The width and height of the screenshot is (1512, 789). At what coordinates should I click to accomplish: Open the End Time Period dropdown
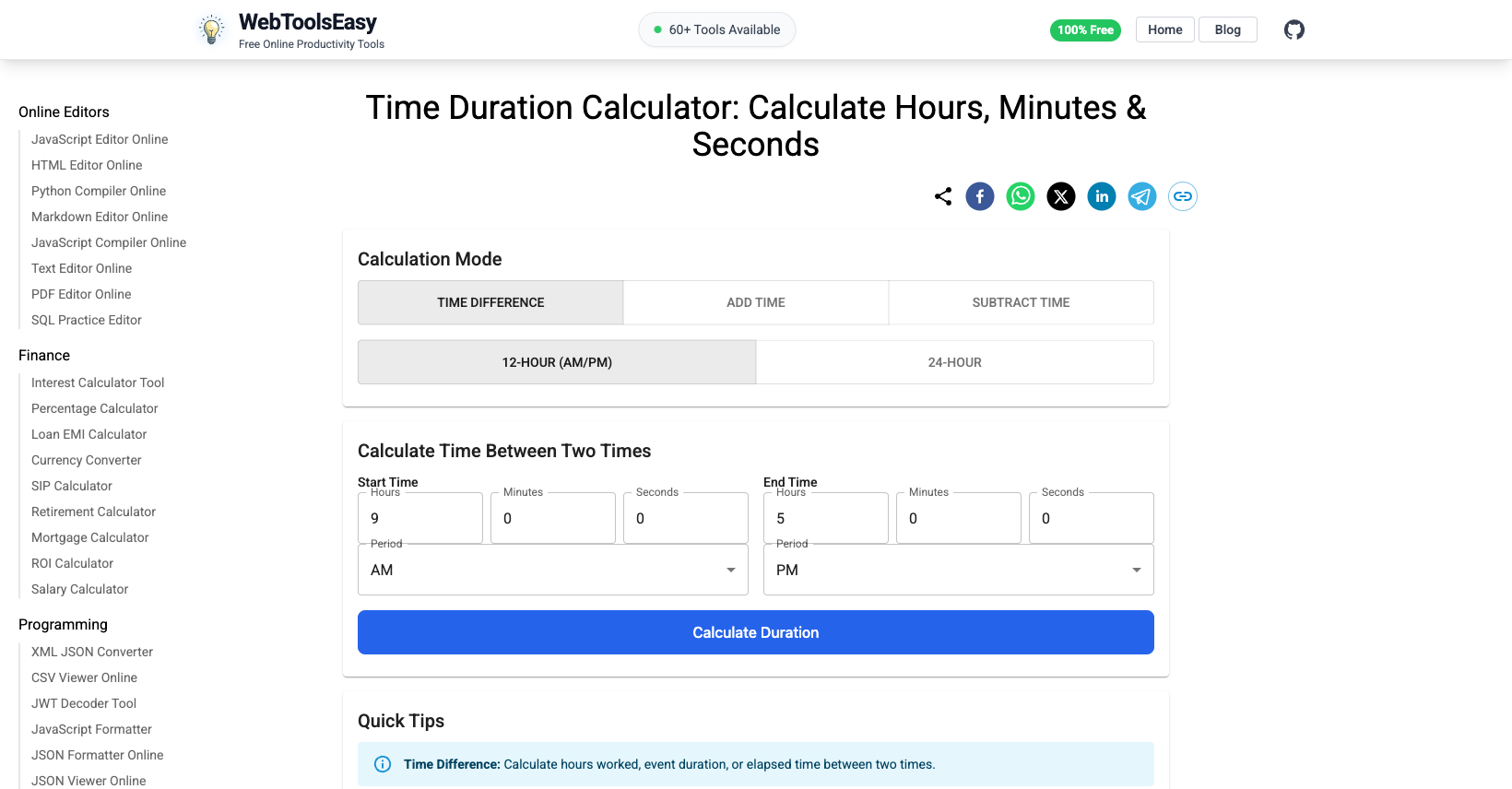pyautogui.click(x=958, y=570)
